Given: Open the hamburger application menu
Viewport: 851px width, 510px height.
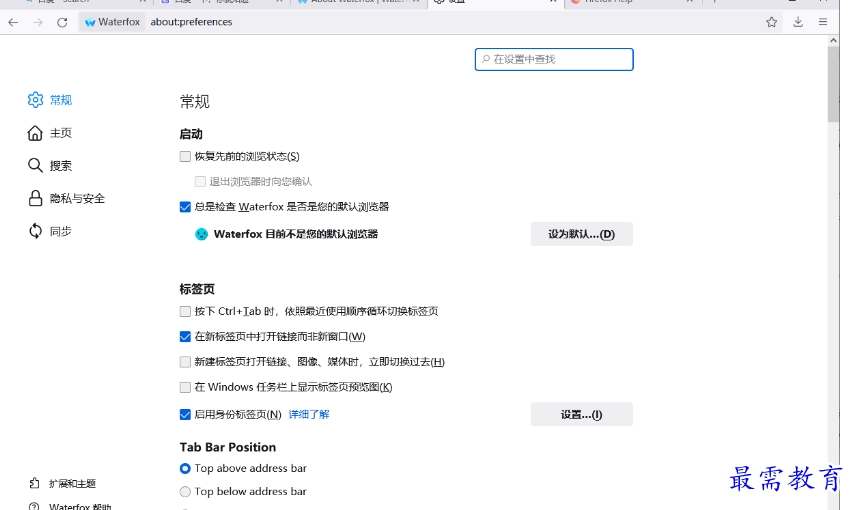Looking at the screenshot, I should (823, 22).
